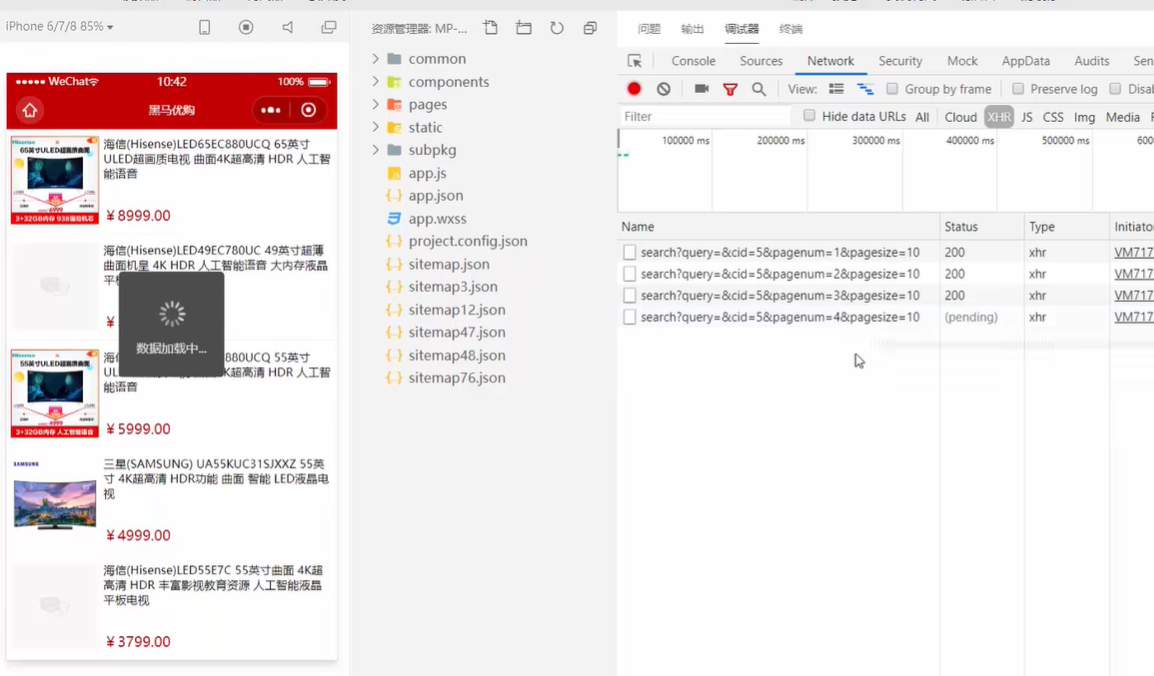Collapse all folders icon in explorer
This screenshot has width=1154, height=676.
(590, 28)
